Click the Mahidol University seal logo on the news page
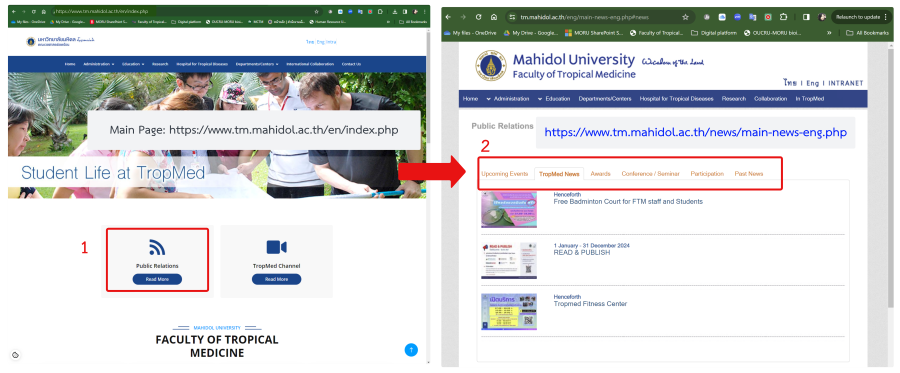This screenshot has height=373, width=900. 491,65
